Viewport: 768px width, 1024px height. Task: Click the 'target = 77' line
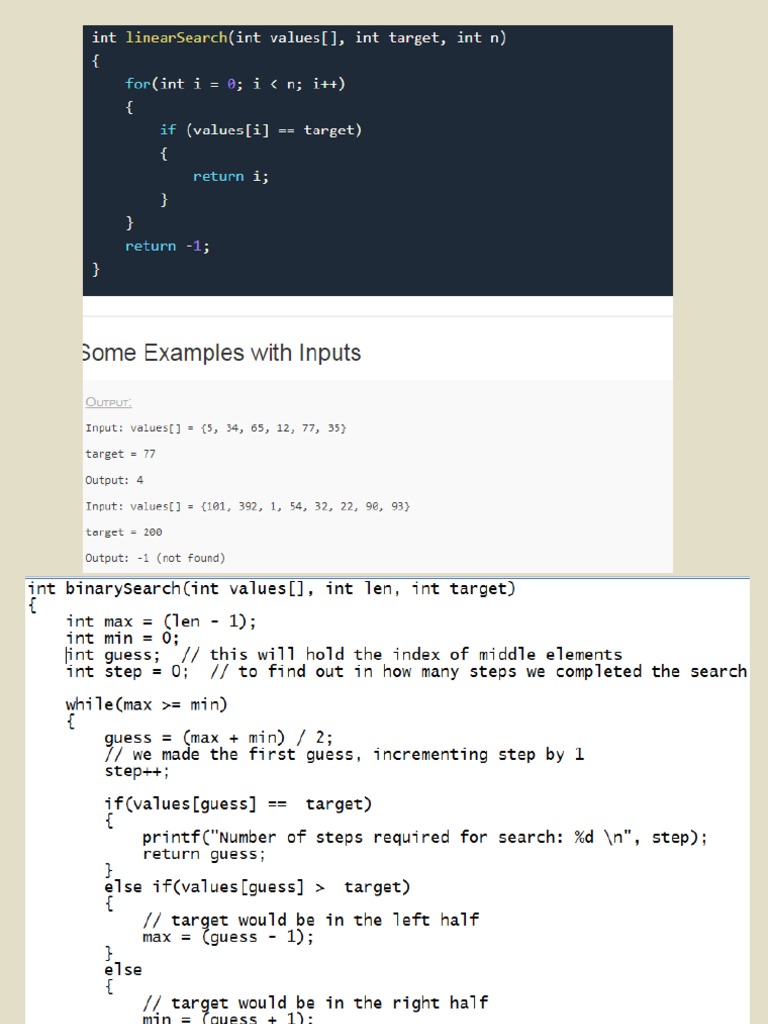coord(120,454)
